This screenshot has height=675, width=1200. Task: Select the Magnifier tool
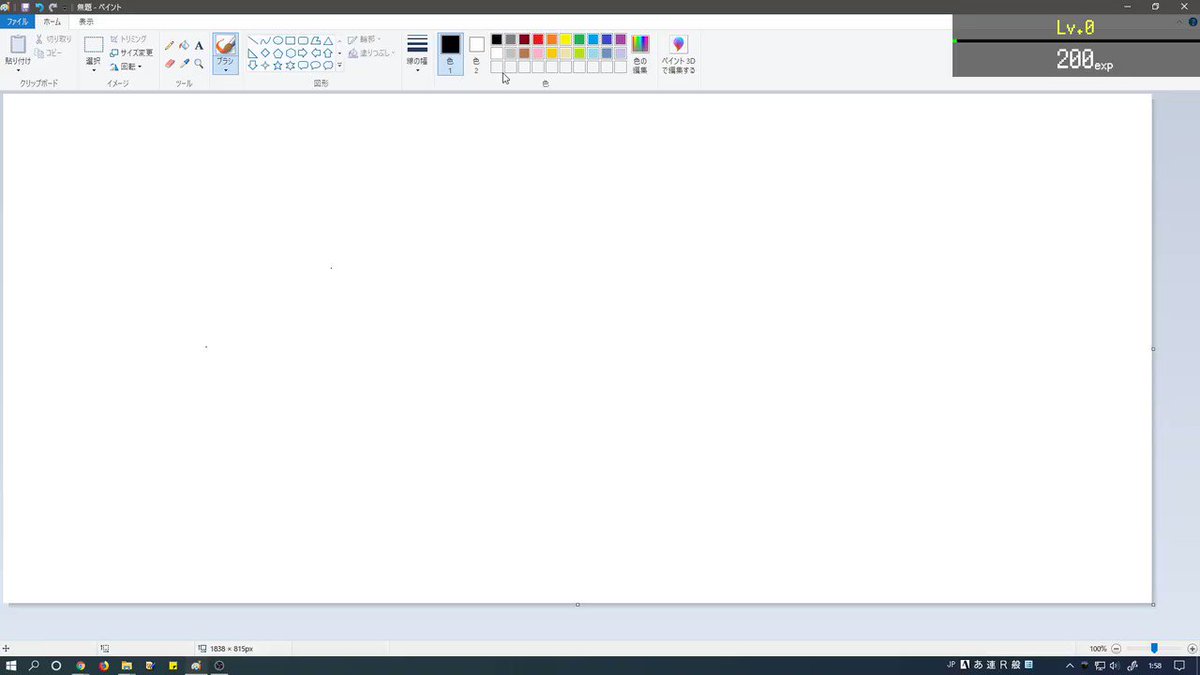click(199, 63)
